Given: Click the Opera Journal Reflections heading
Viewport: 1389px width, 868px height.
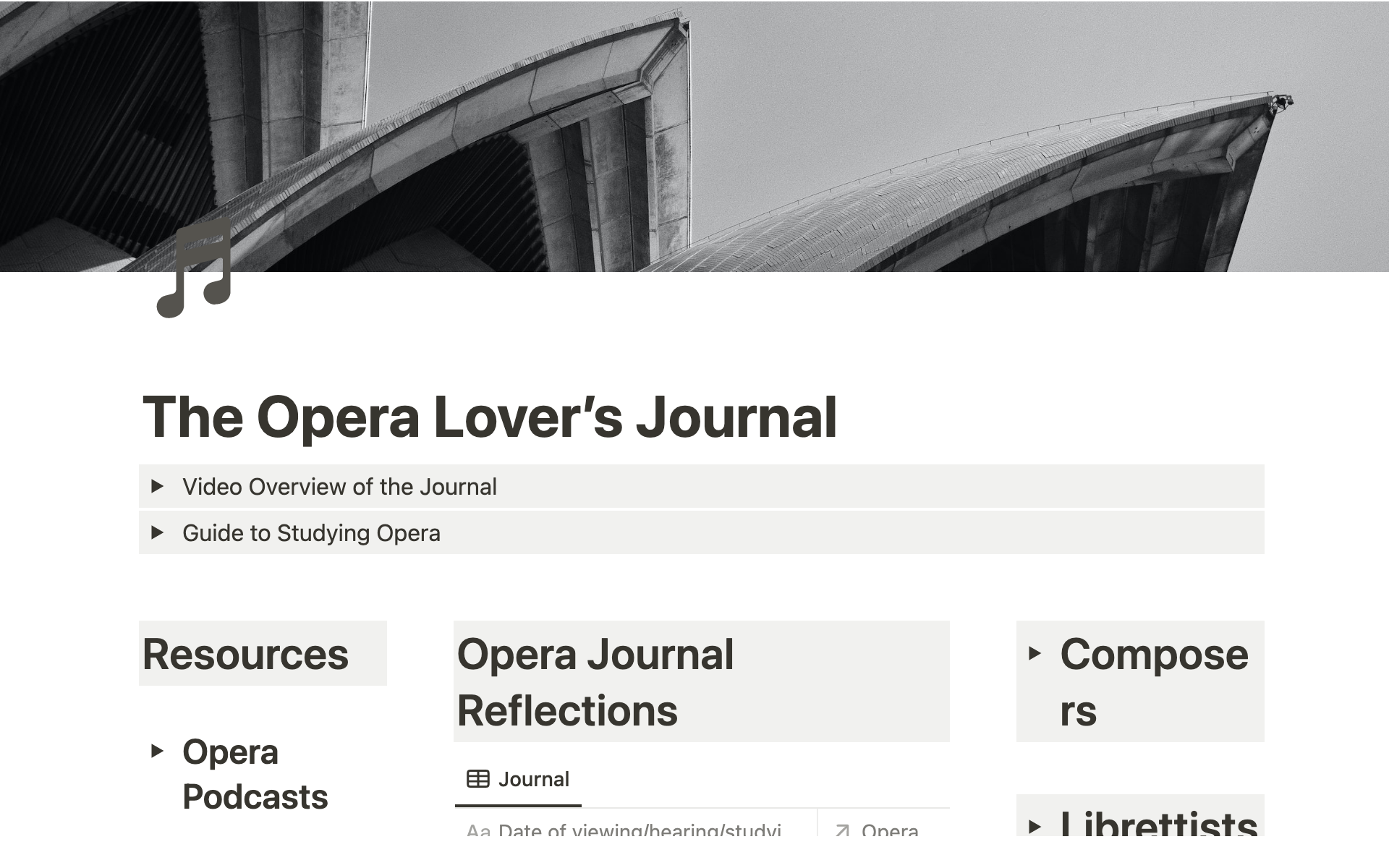Looking at the screenshot, I should (x=595, y=681).
